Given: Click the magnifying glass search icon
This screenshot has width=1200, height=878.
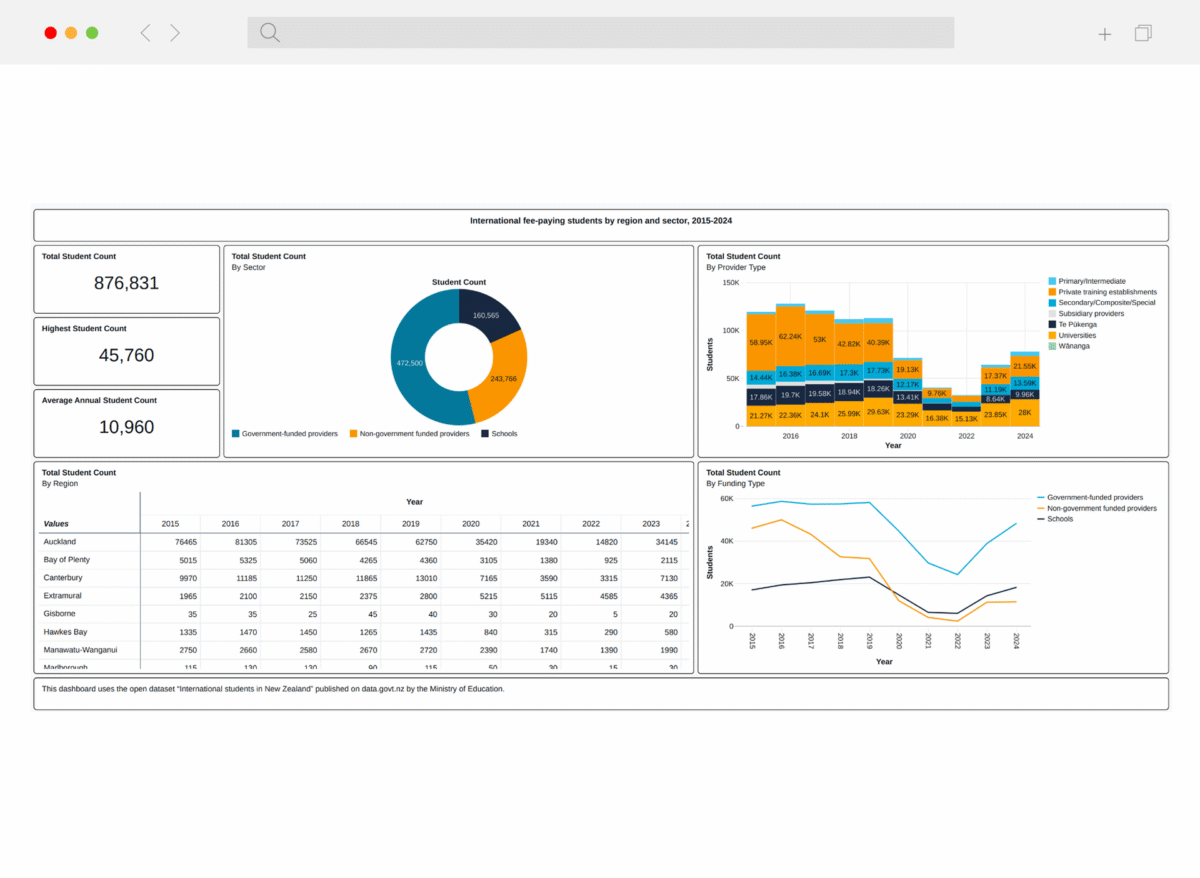Looking at the screenshot, I should click(269, 32).
